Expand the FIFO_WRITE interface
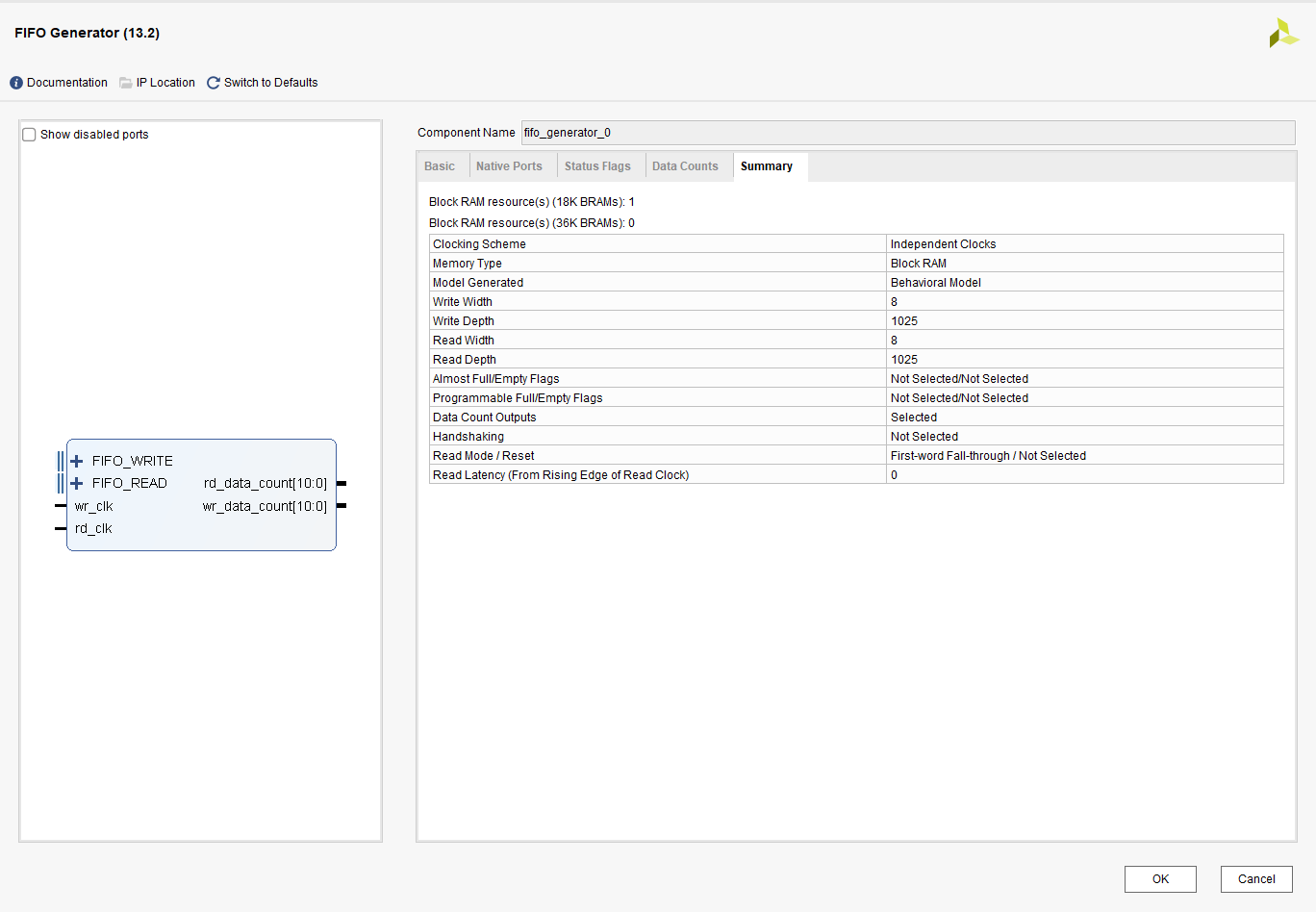1316x912 pixels. click(77, 461)
